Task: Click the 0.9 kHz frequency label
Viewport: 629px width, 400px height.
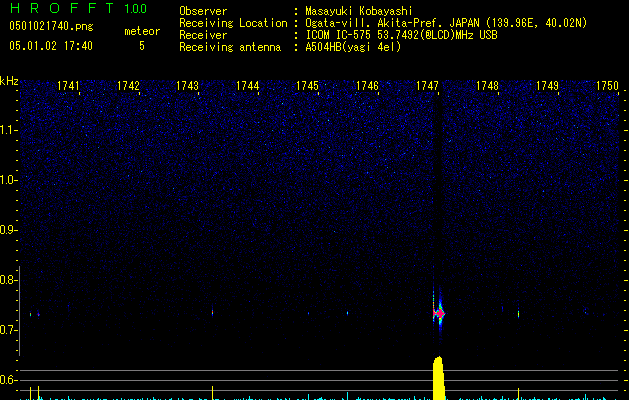Action: pos(8,230)
